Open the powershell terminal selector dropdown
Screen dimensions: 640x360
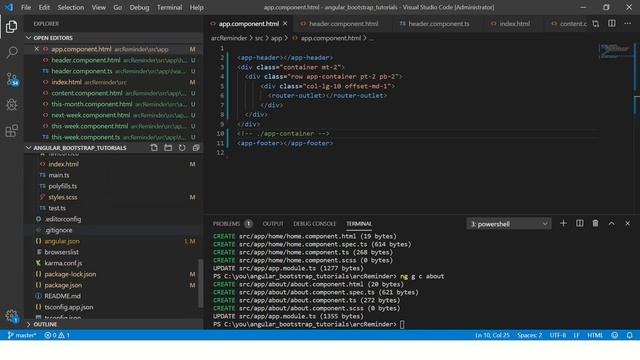click(x=509, y=224)
